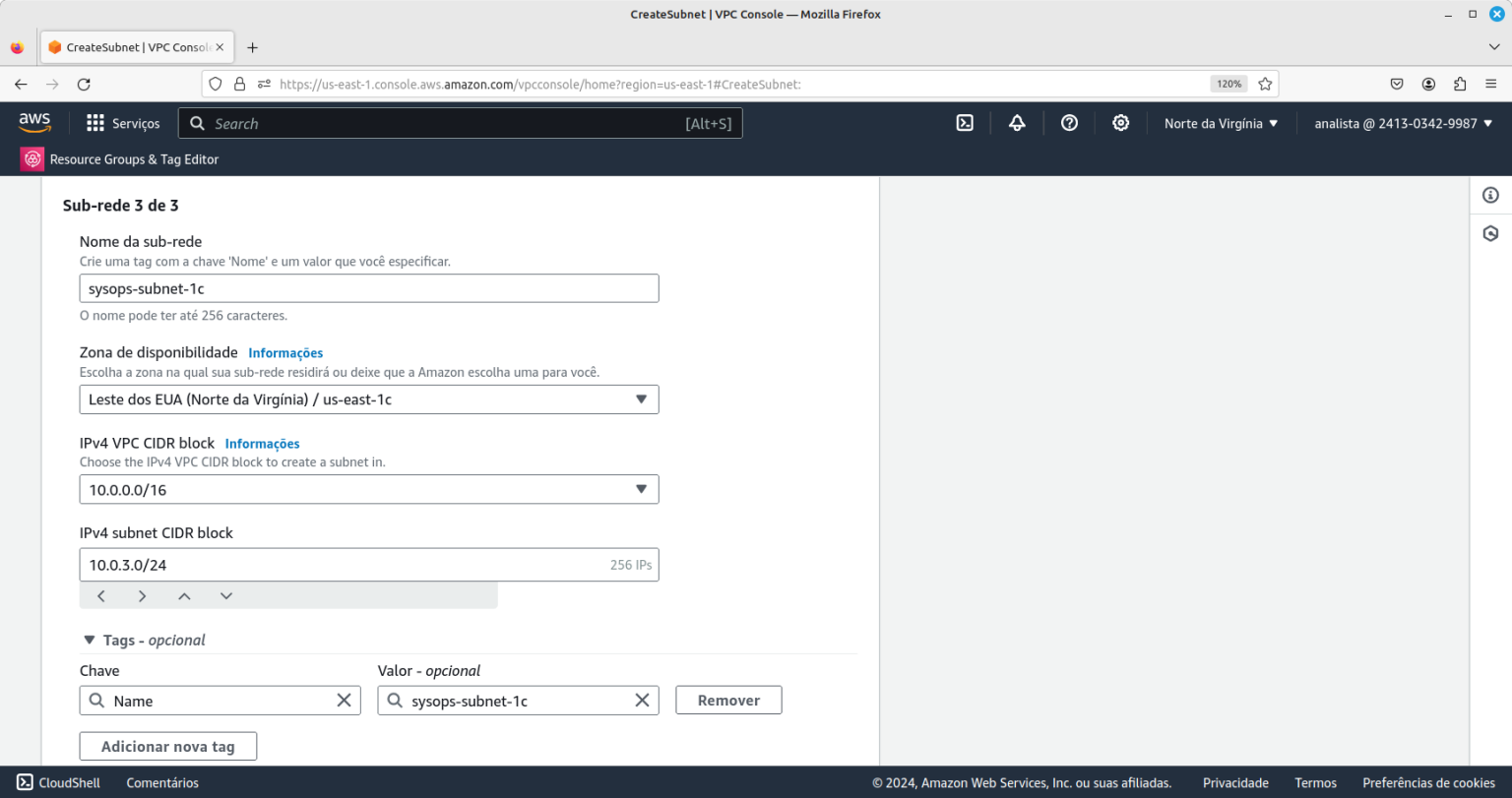Screen dimensions: 1512x798
Task: Increase CIDR size with up arrow
Action: 184,595
